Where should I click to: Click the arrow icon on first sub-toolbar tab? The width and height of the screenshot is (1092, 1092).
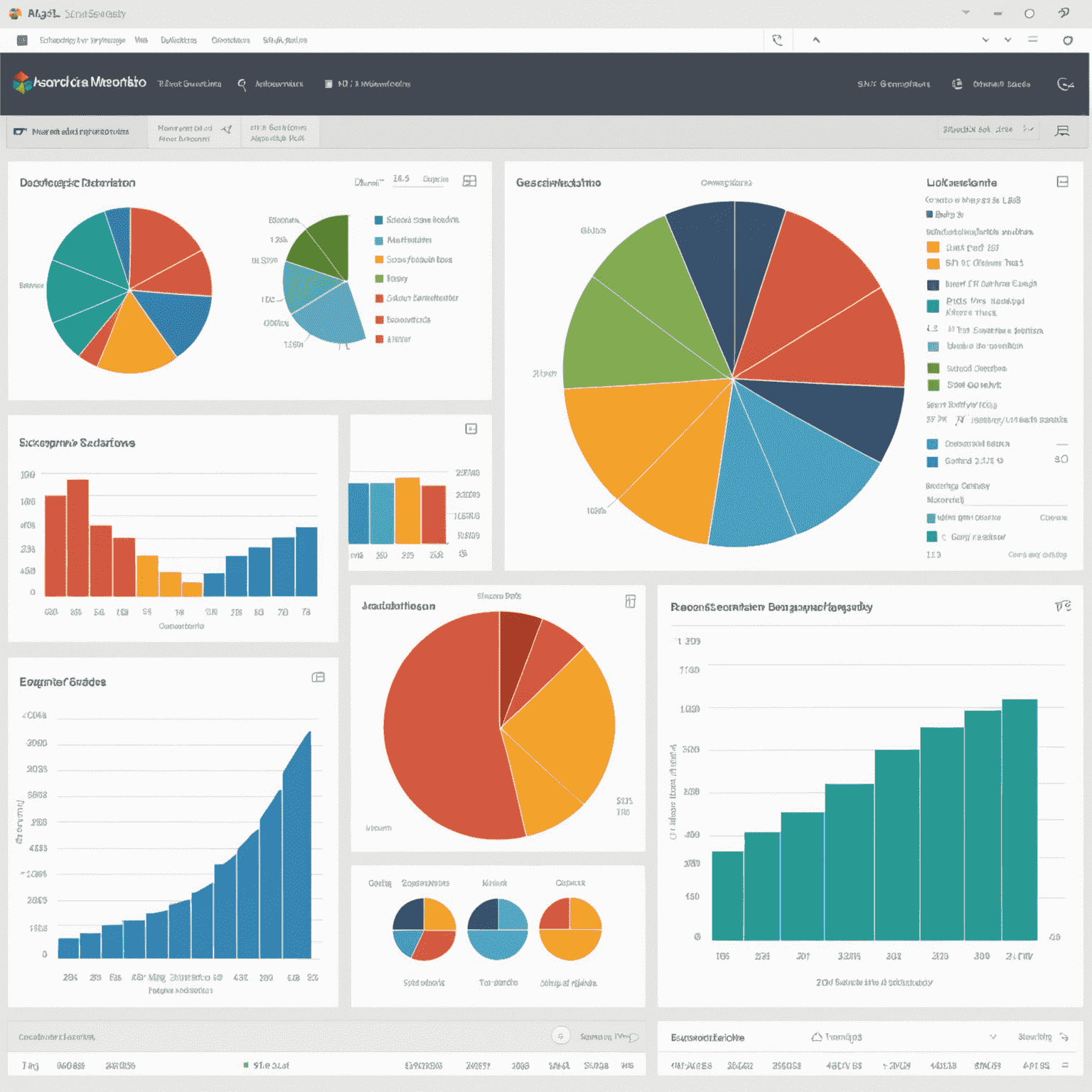(x=226, y=129)
